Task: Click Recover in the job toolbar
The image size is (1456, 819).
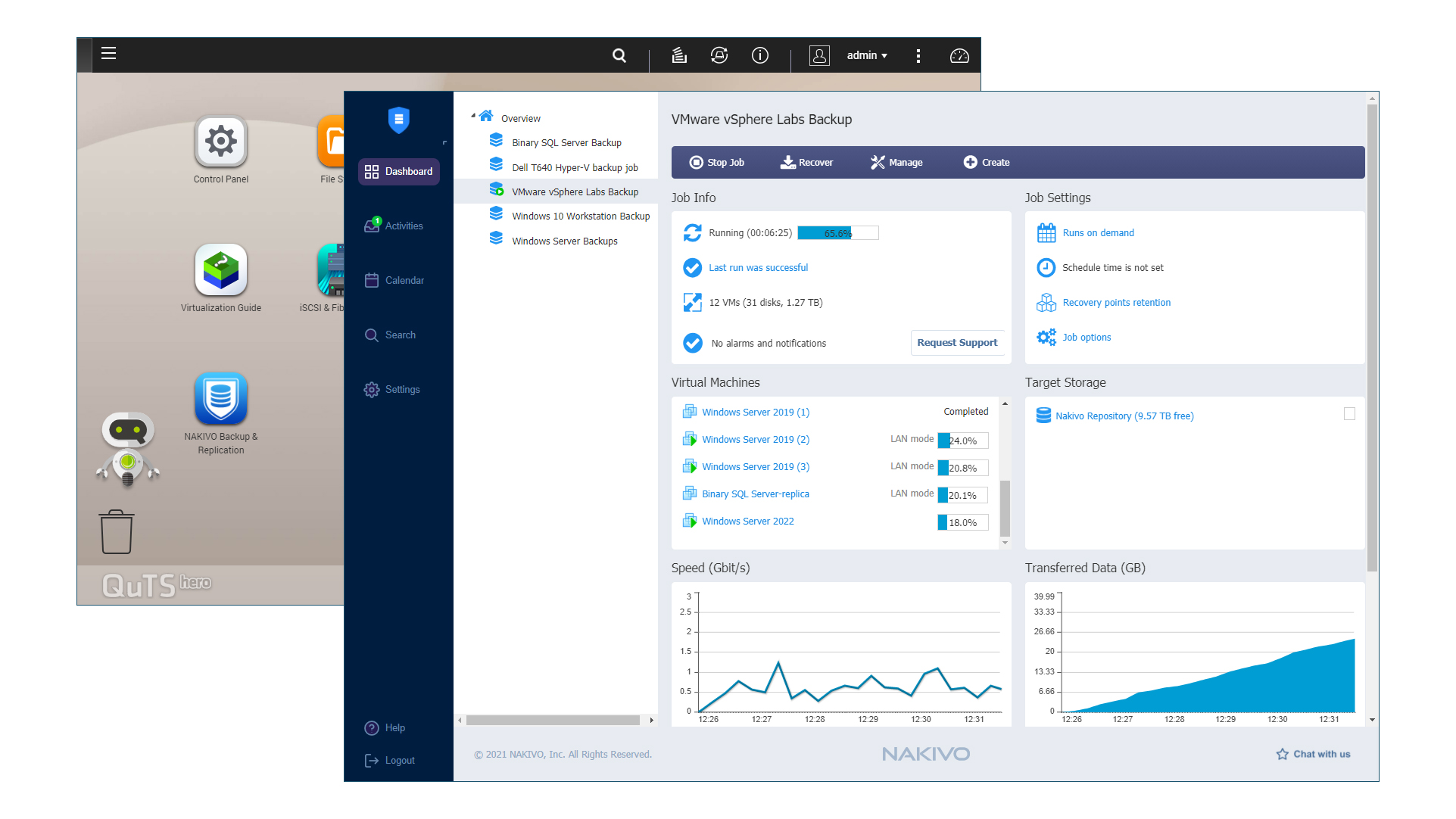Action: click(x=806, y=162)
